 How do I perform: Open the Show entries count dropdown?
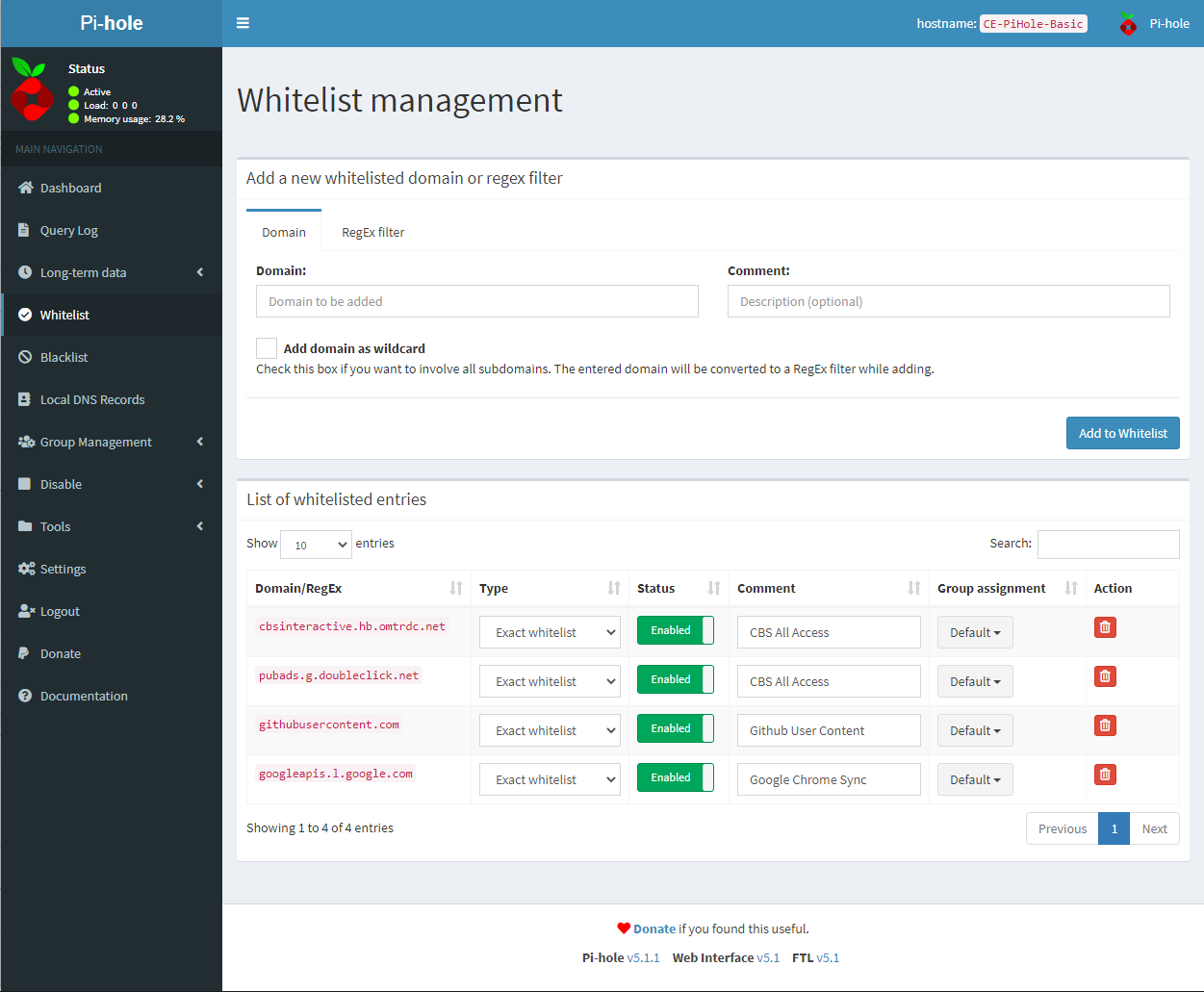(316, 544)
